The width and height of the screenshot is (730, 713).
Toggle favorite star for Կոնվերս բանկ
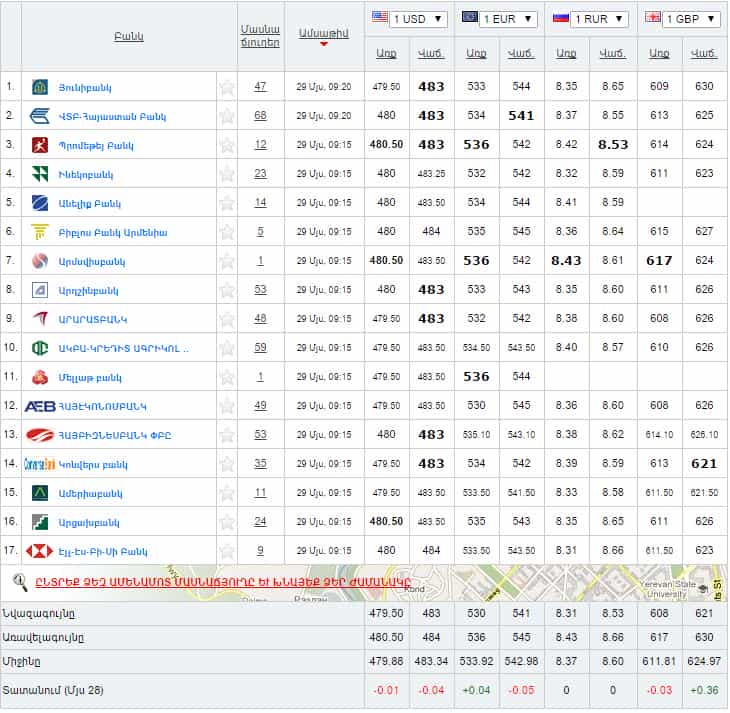[x=227, y=464]
